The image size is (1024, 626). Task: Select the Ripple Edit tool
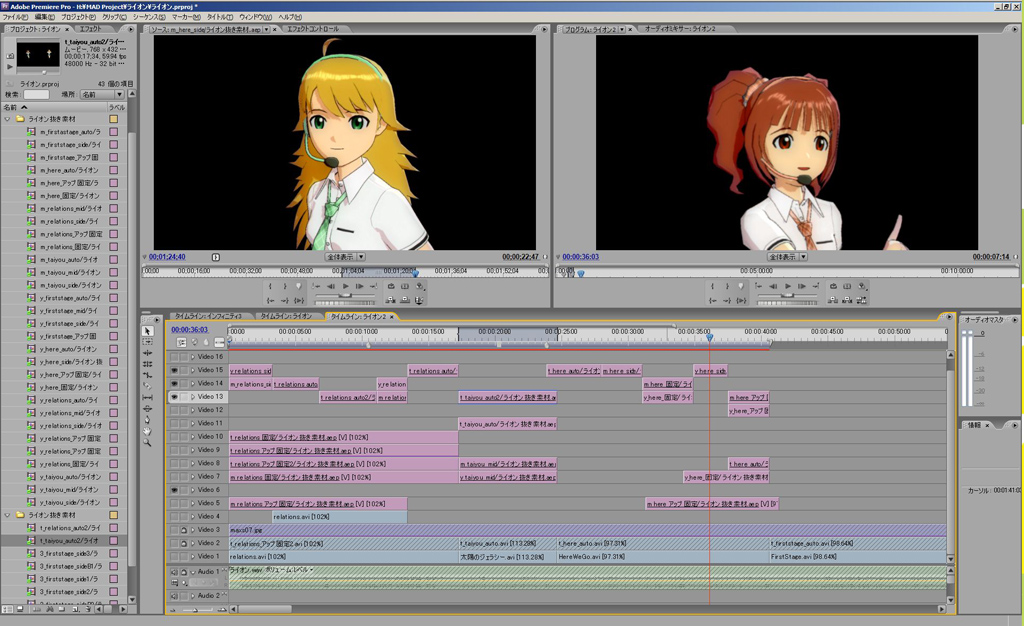(148, 353)
